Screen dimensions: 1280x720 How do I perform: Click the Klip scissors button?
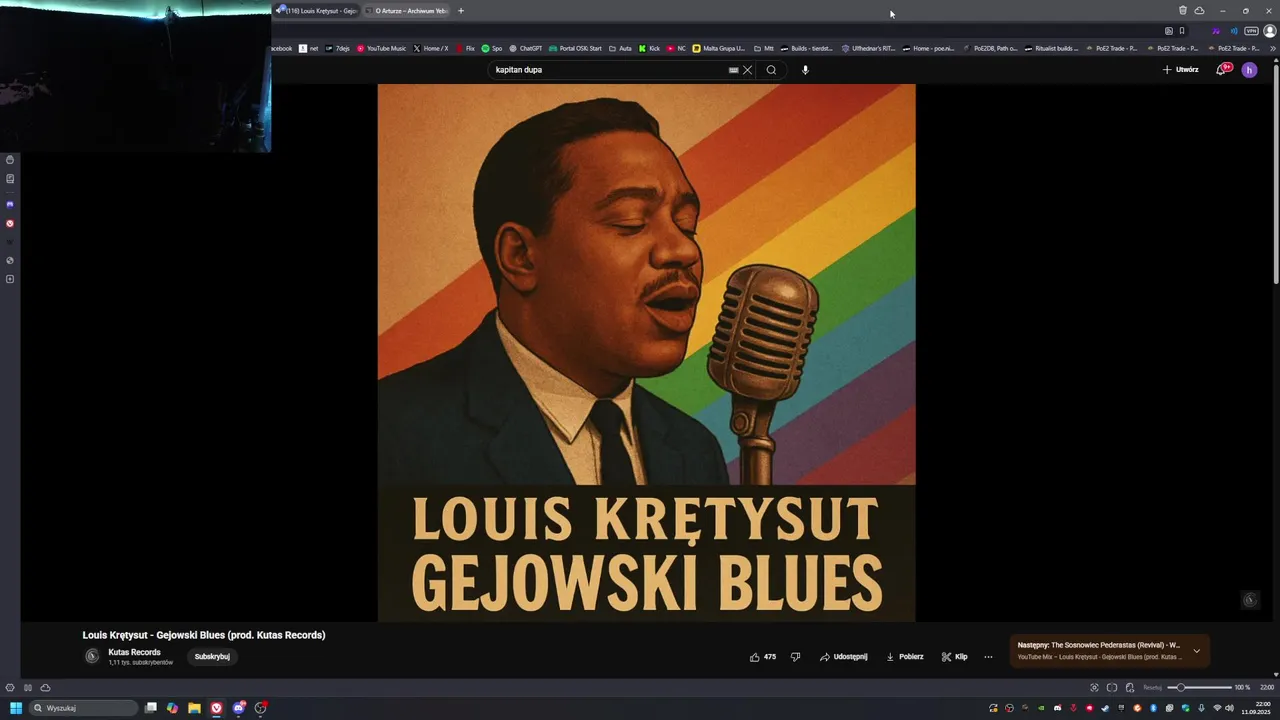[x=954, y=657]
